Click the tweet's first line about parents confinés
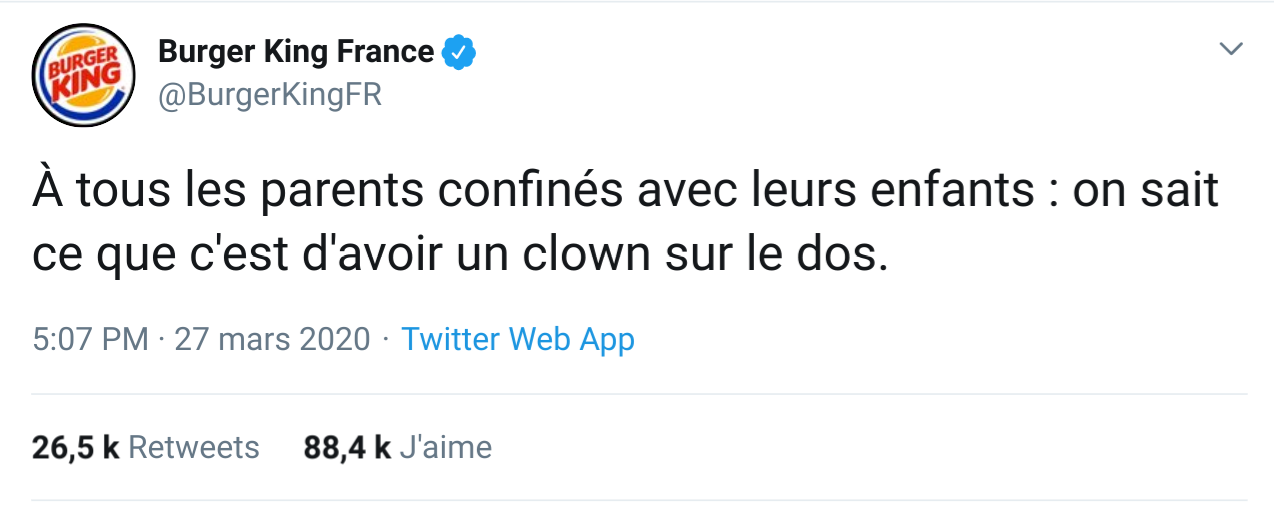 pos(625,190)
